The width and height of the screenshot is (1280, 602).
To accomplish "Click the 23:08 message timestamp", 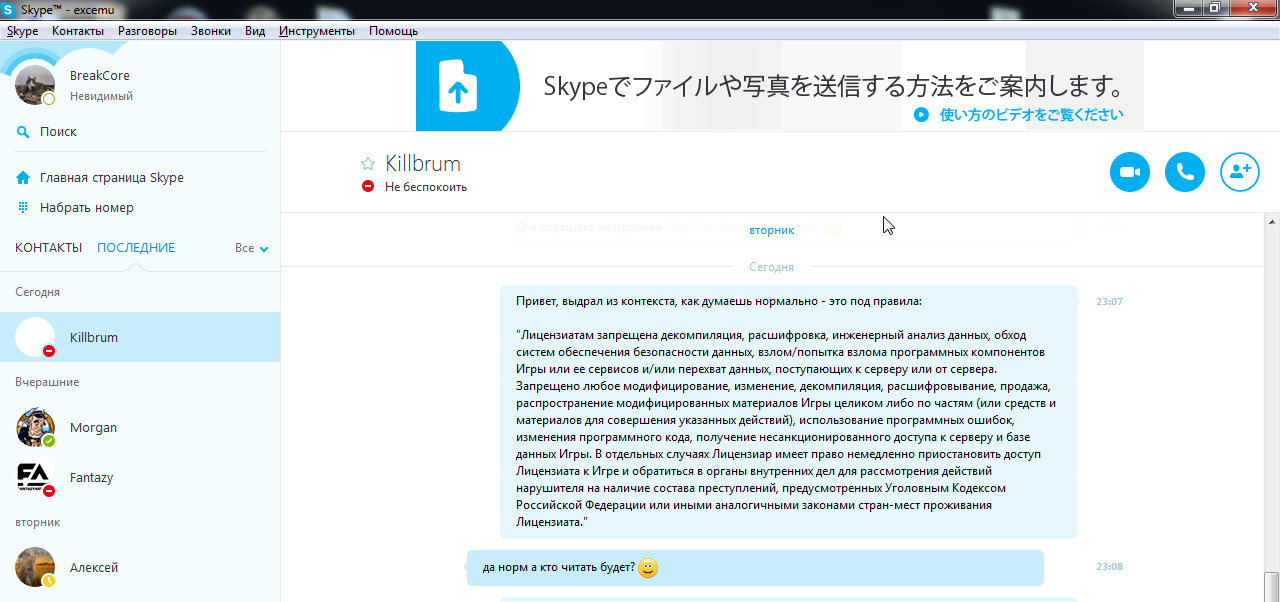I will (1109, 566).
